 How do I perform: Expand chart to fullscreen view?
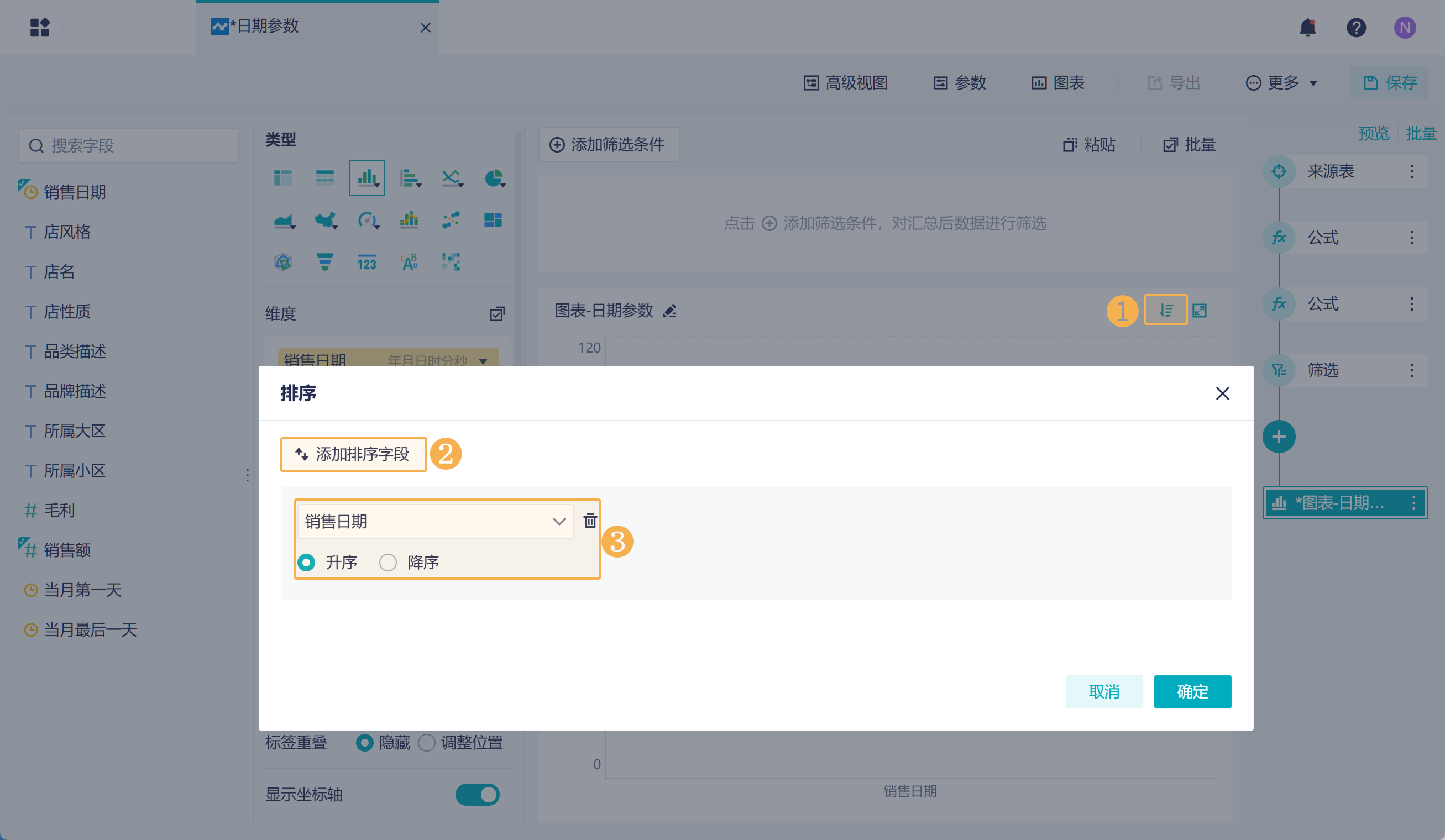point(1200,311)
